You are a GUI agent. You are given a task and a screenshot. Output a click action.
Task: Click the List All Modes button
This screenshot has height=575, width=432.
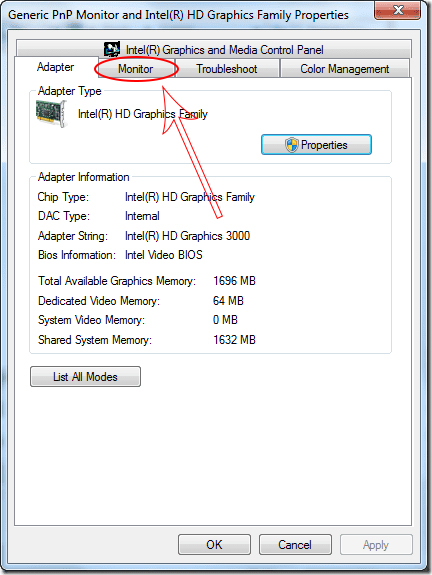(x=85, y=377)
